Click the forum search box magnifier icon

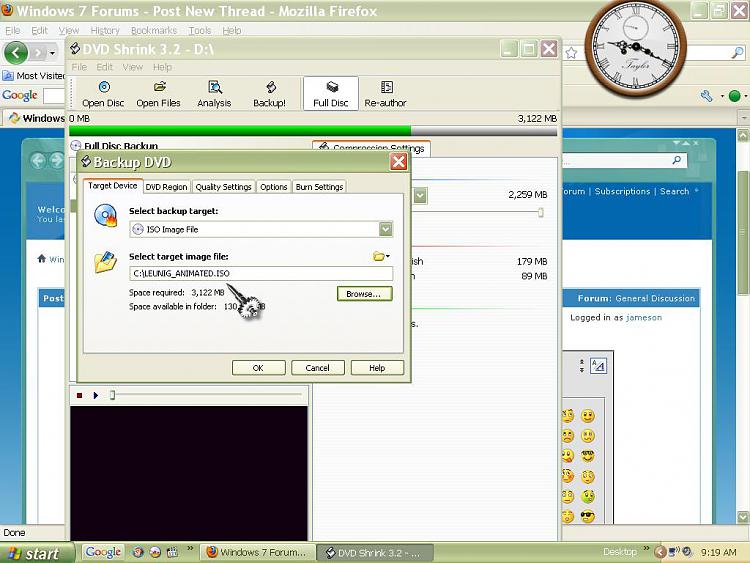pos(676,160)
